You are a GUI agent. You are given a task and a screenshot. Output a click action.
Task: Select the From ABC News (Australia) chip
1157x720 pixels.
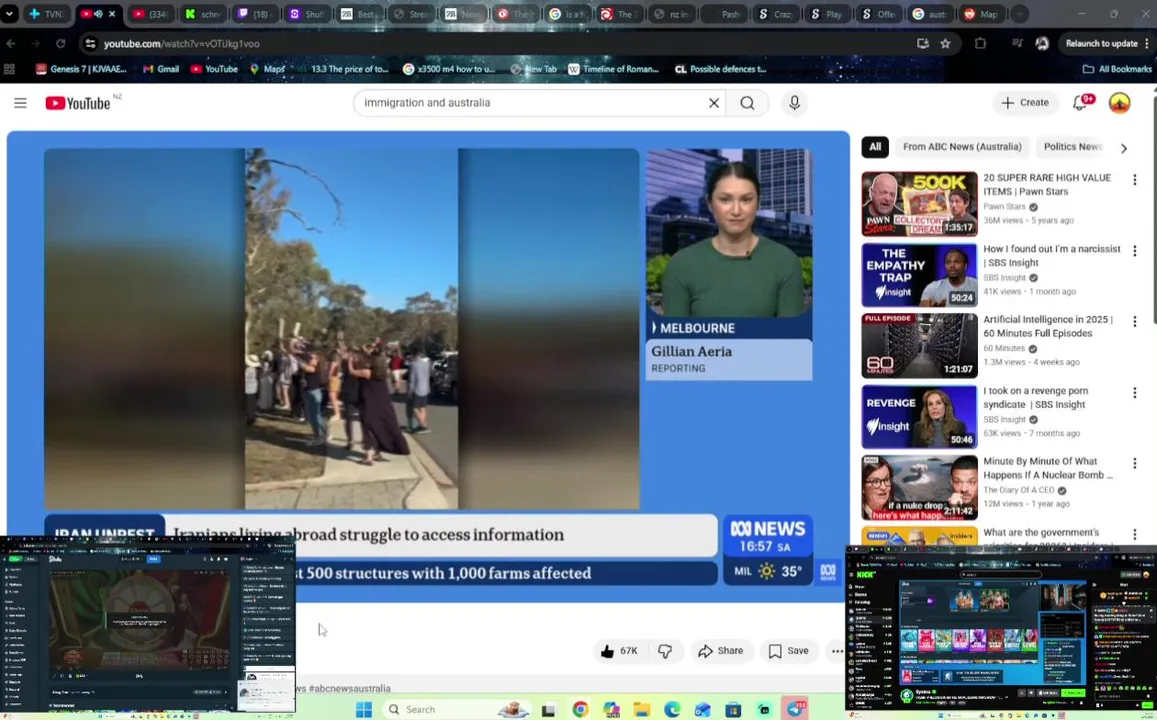(962, 147)
